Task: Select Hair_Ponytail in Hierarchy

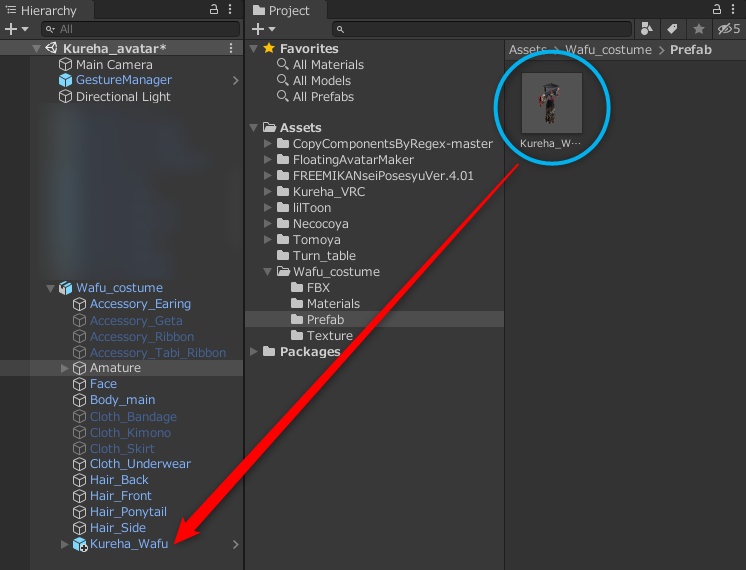Action: coord(128,511)
